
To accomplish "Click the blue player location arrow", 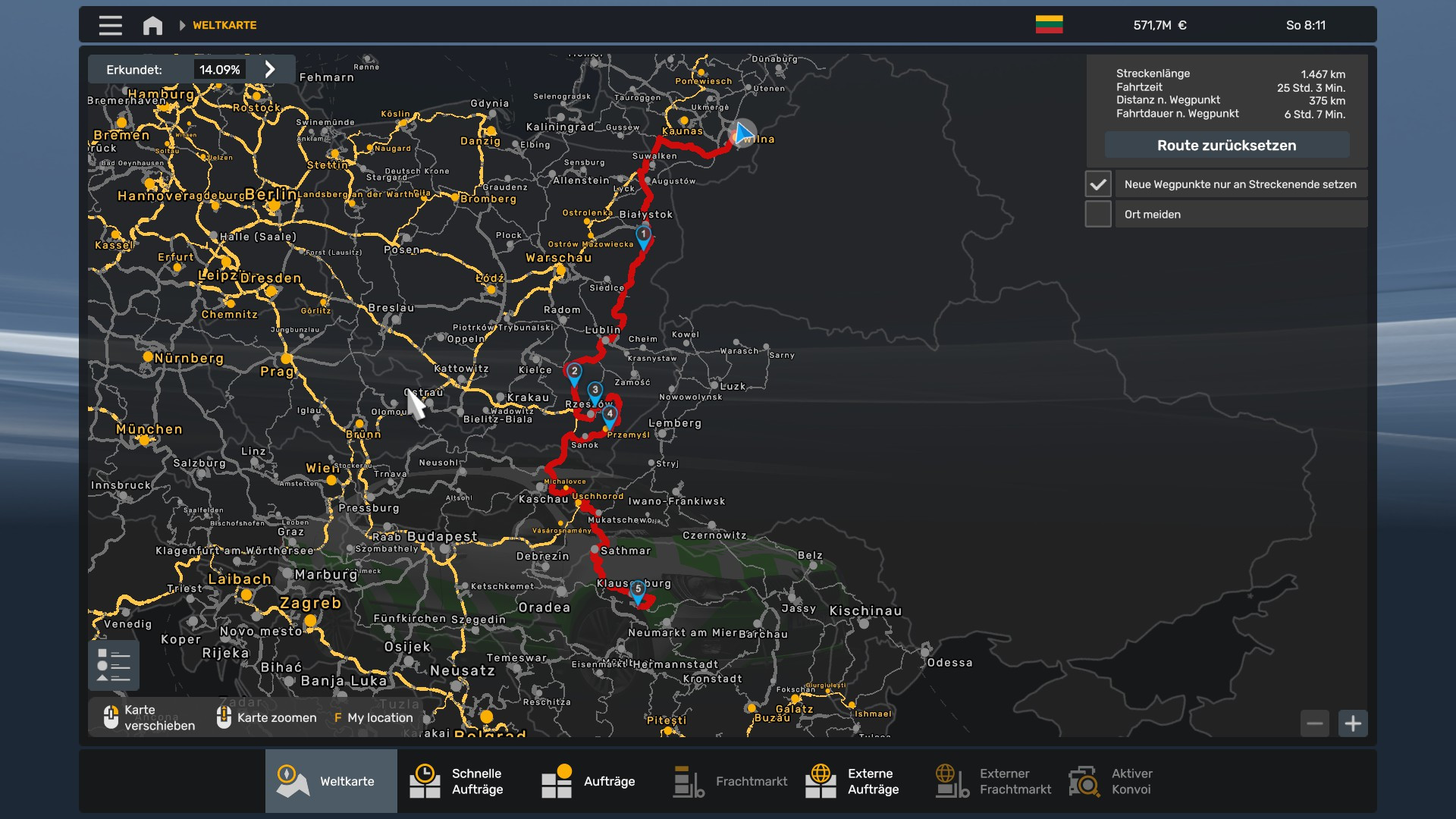I will (x=742, y=133).
